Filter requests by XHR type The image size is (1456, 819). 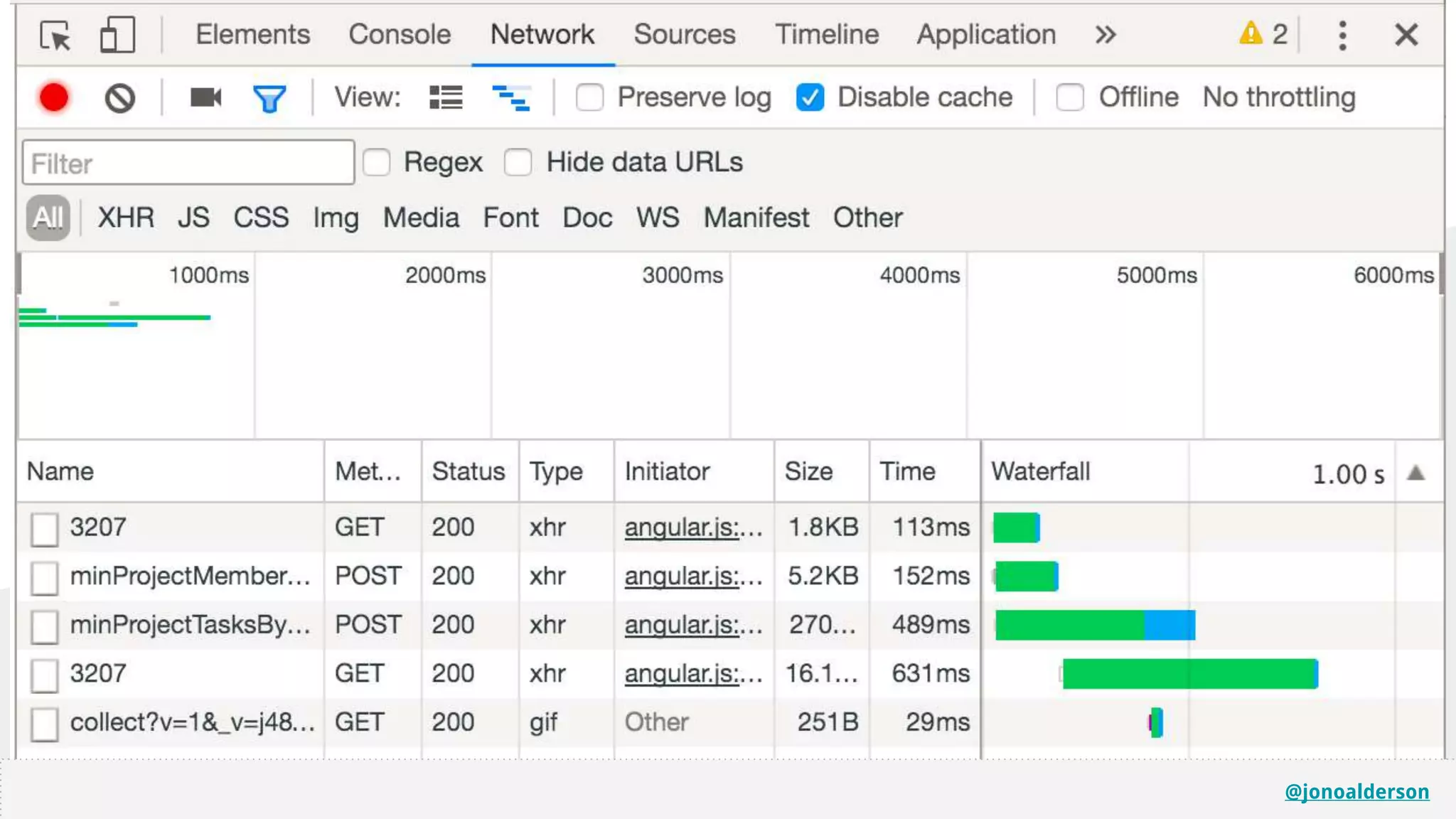pos(126,218)
